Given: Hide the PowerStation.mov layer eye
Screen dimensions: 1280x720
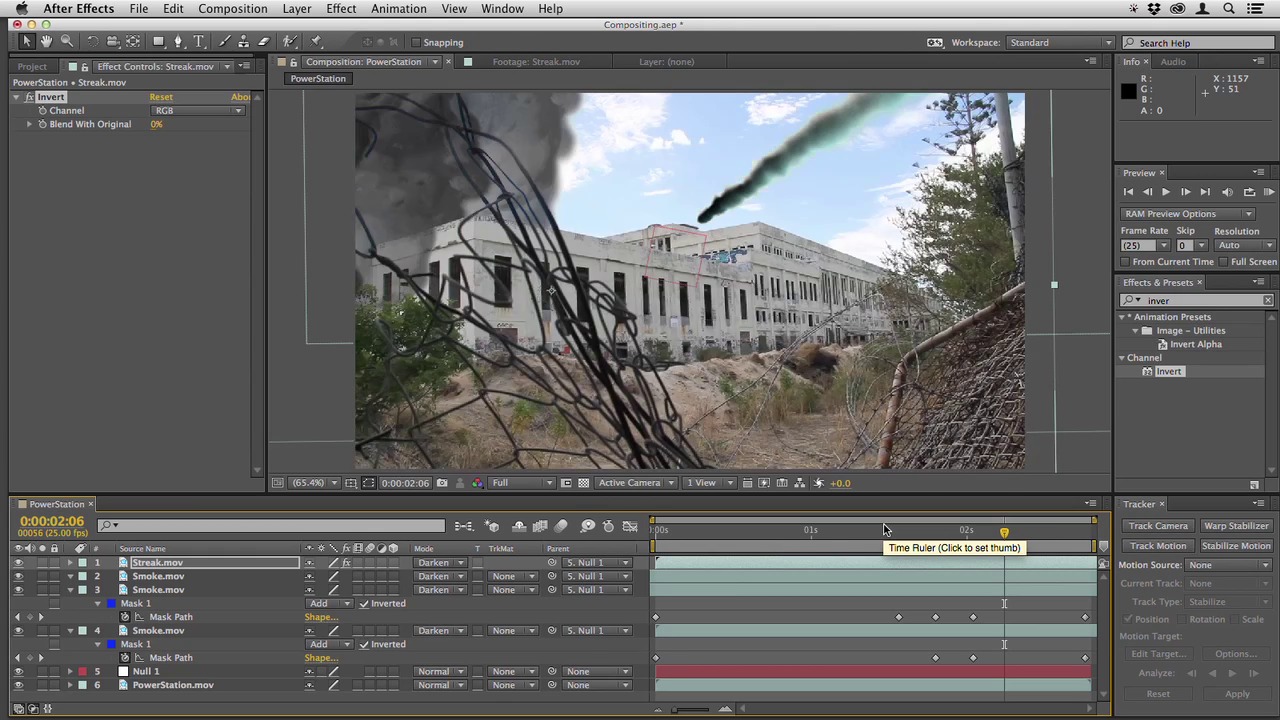Looking at the screenshot, I should (18, 685).
